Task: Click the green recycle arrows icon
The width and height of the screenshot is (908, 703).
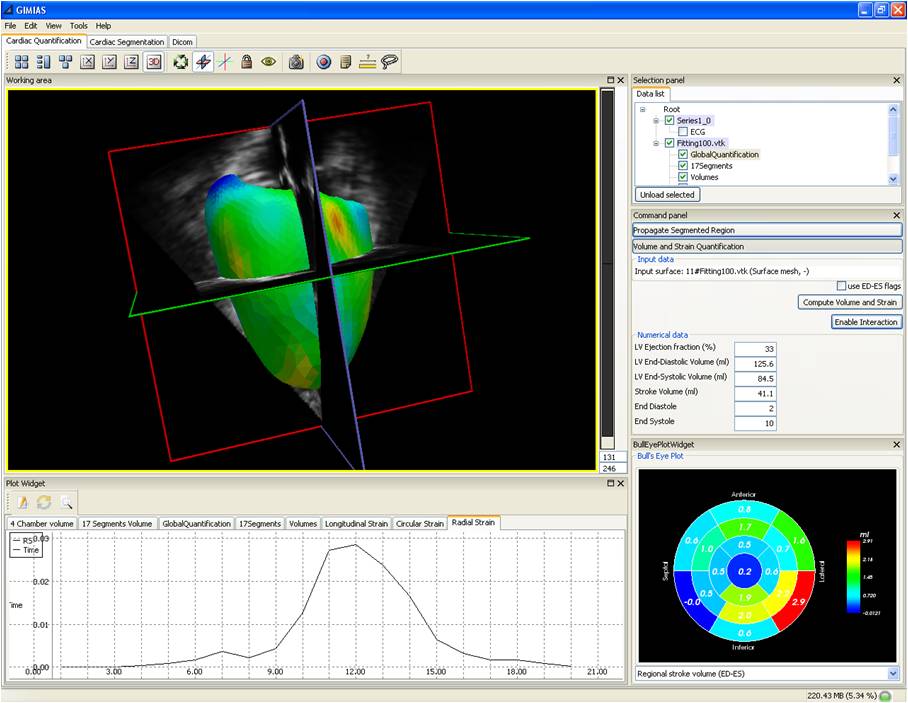Action: (x=180, y=62)
